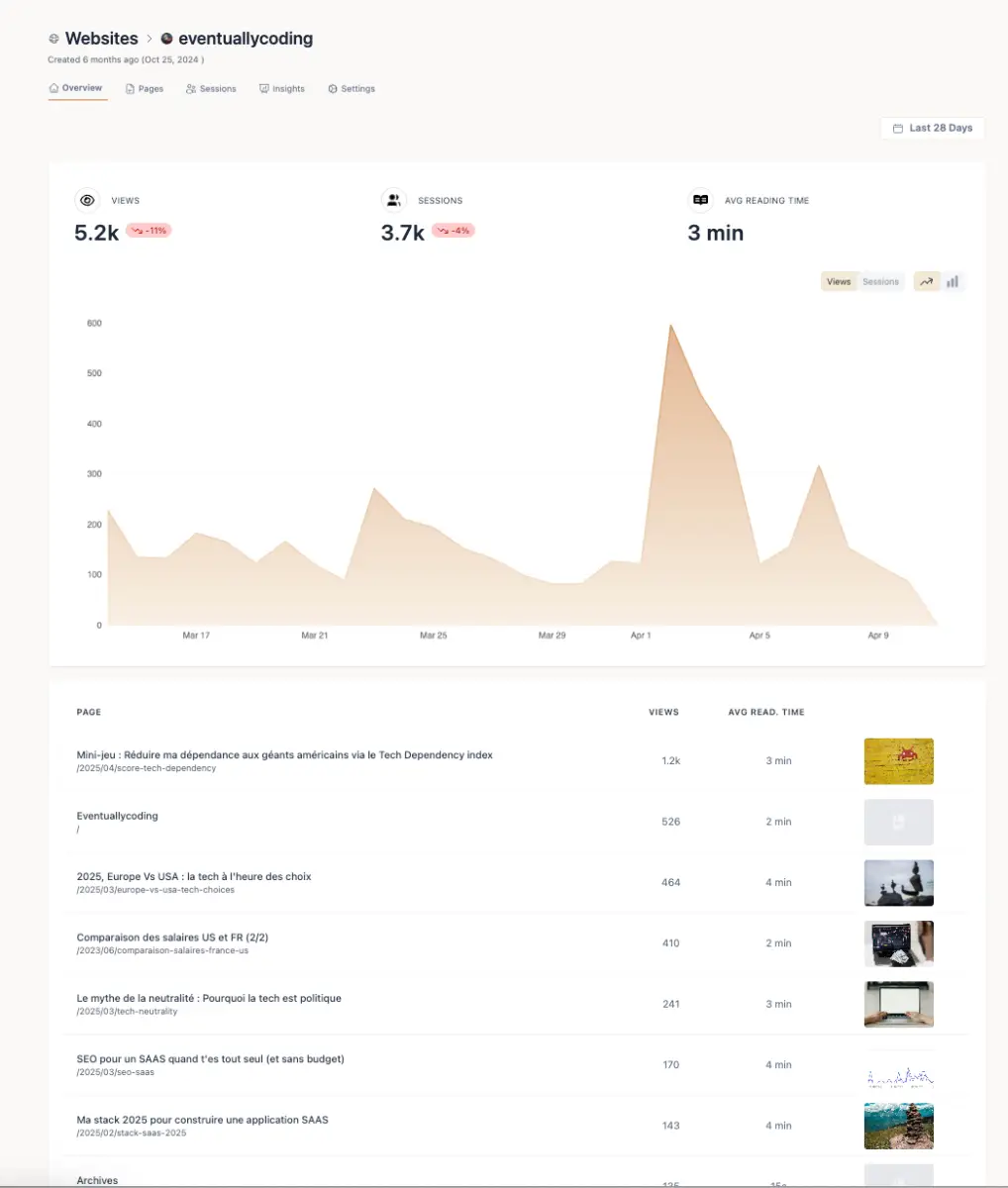
Task: Switch chart to line graph icon
Action: click(x=926, y=282)
